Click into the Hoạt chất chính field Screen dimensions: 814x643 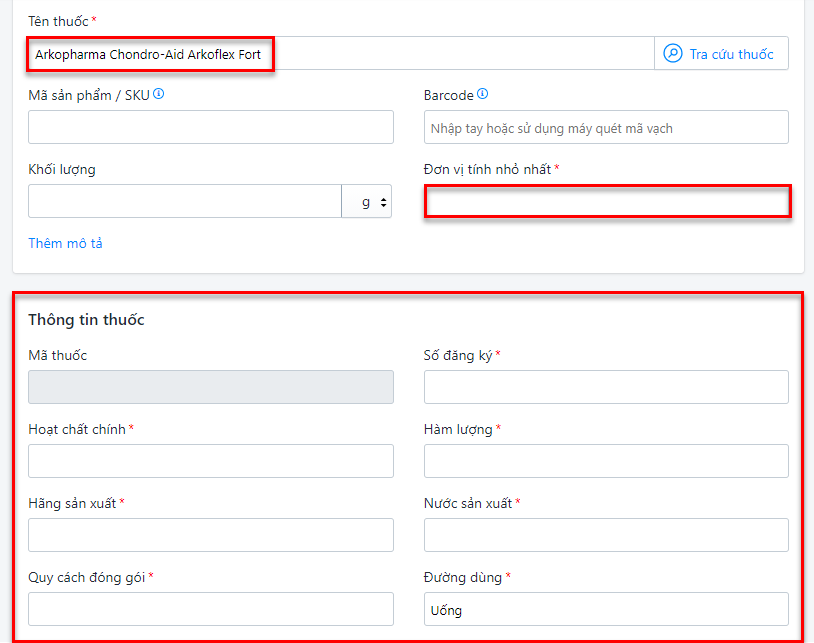pyautogui.click(x=210, y=462)
